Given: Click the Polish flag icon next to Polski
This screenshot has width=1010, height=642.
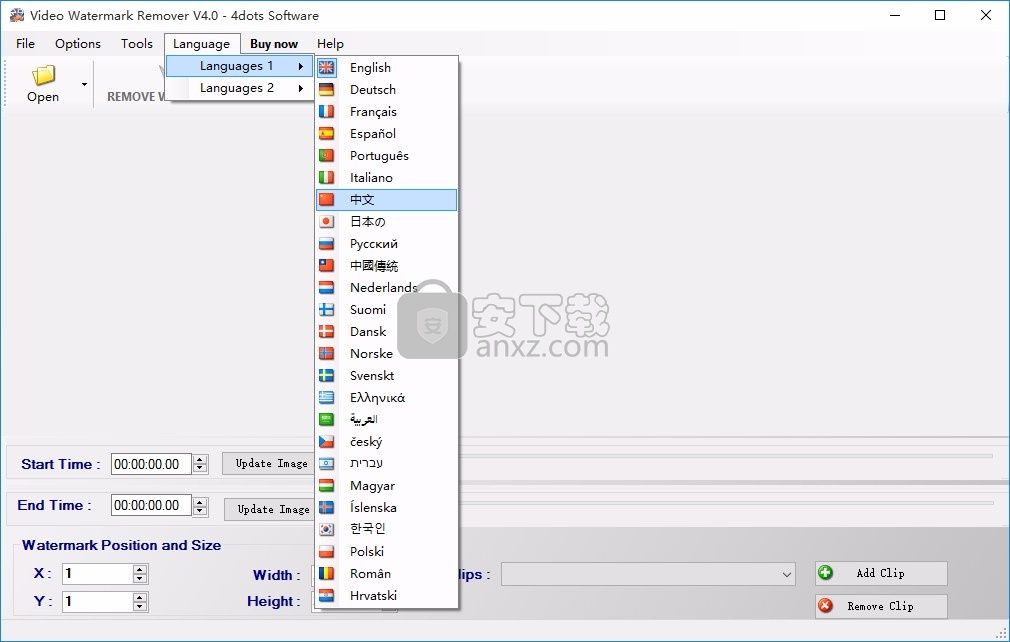Looking at the screenshot, I should (x=327, y=551).
